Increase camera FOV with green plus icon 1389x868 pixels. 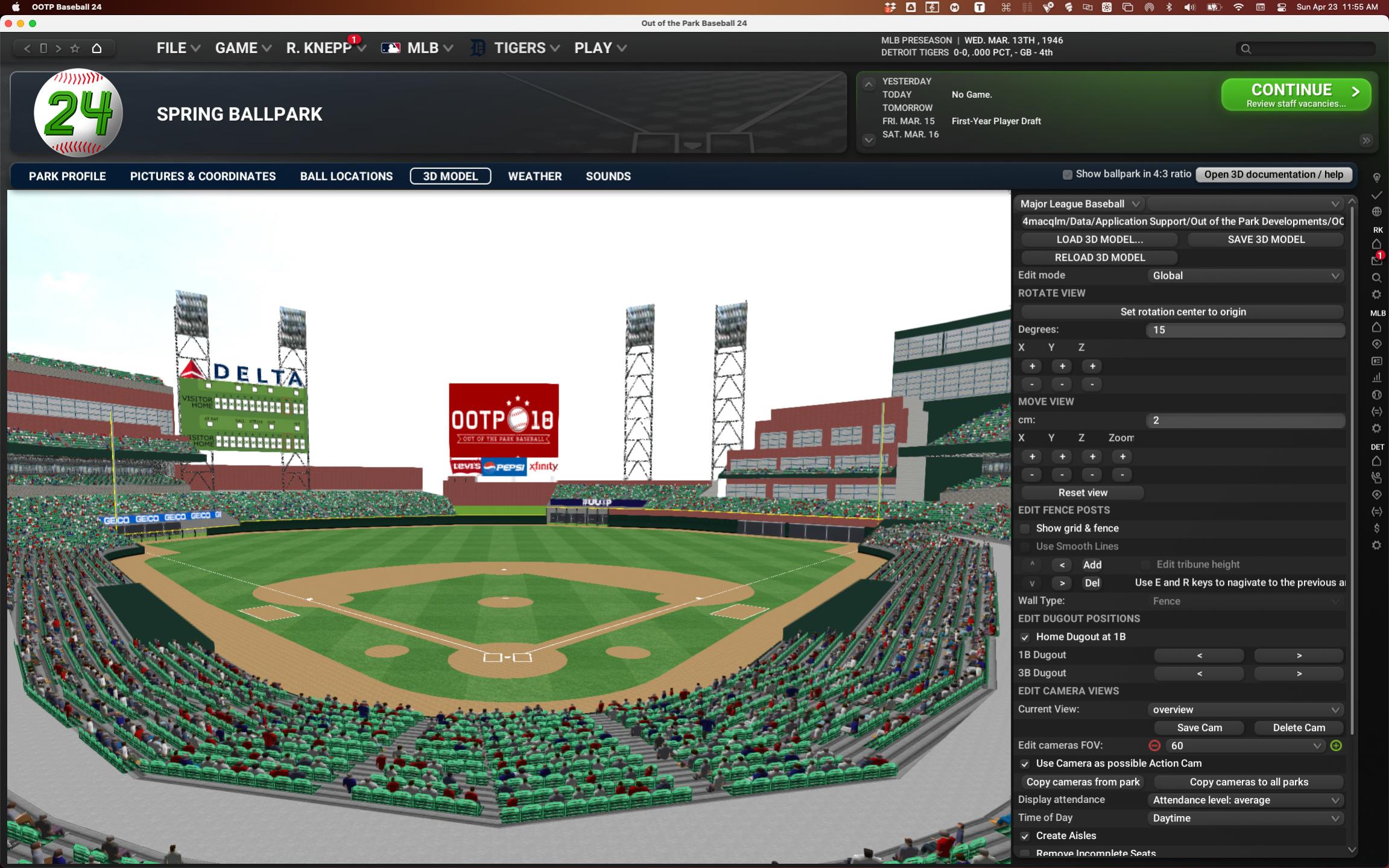pos(1336,746)
